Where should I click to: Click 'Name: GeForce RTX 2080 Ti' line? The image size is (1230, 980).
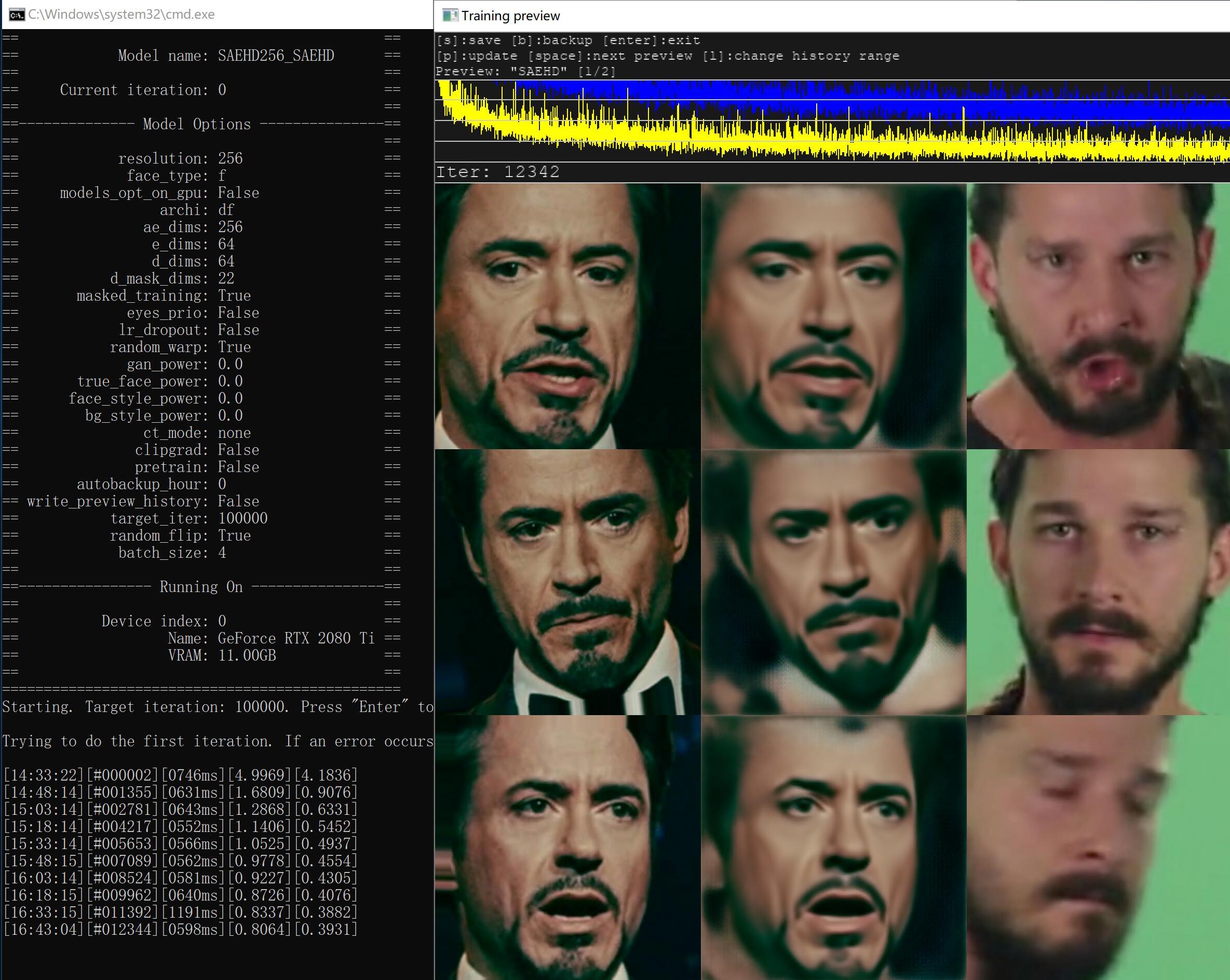(272, 638)
